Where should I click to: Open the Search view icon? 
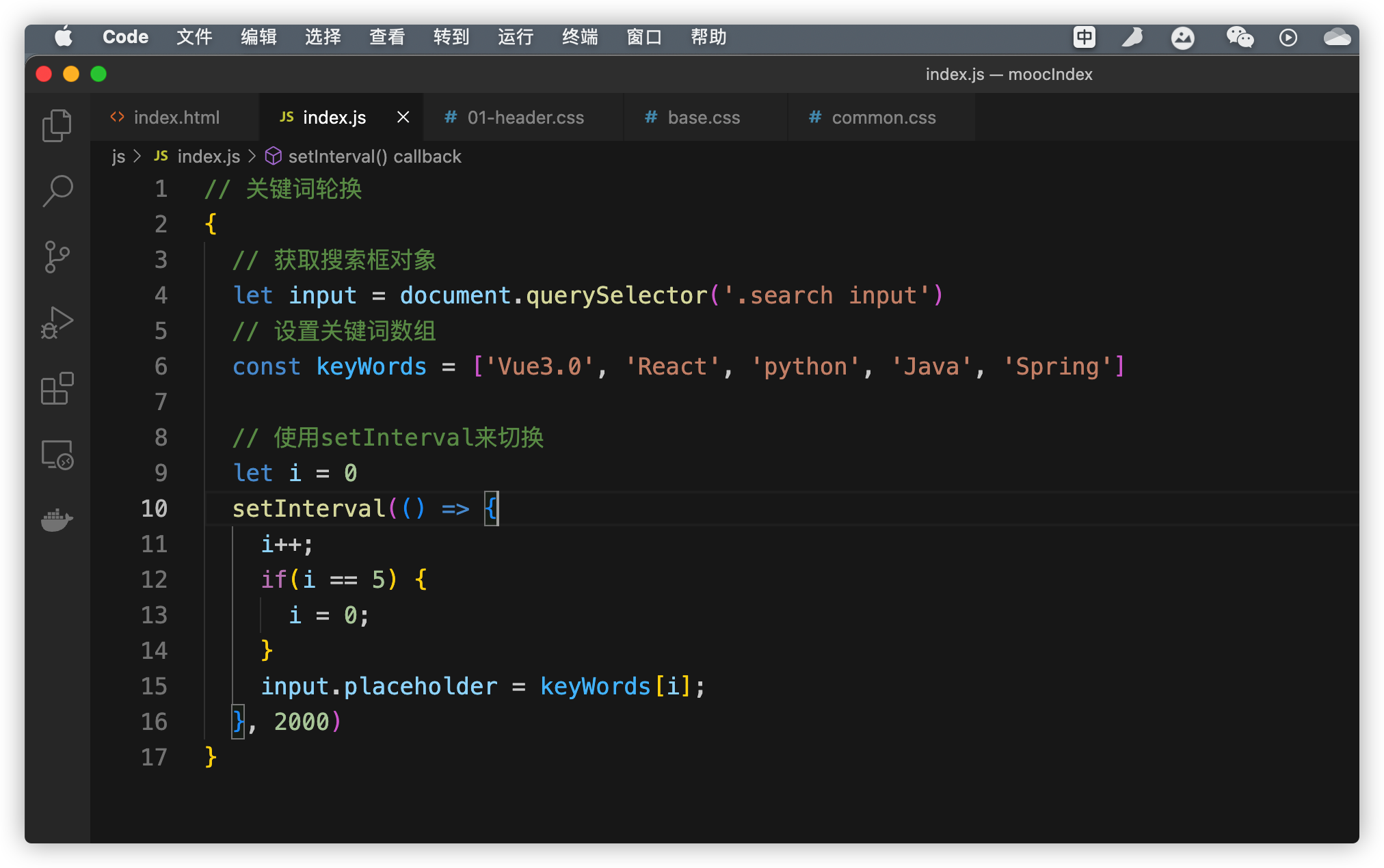pos(57,191)
